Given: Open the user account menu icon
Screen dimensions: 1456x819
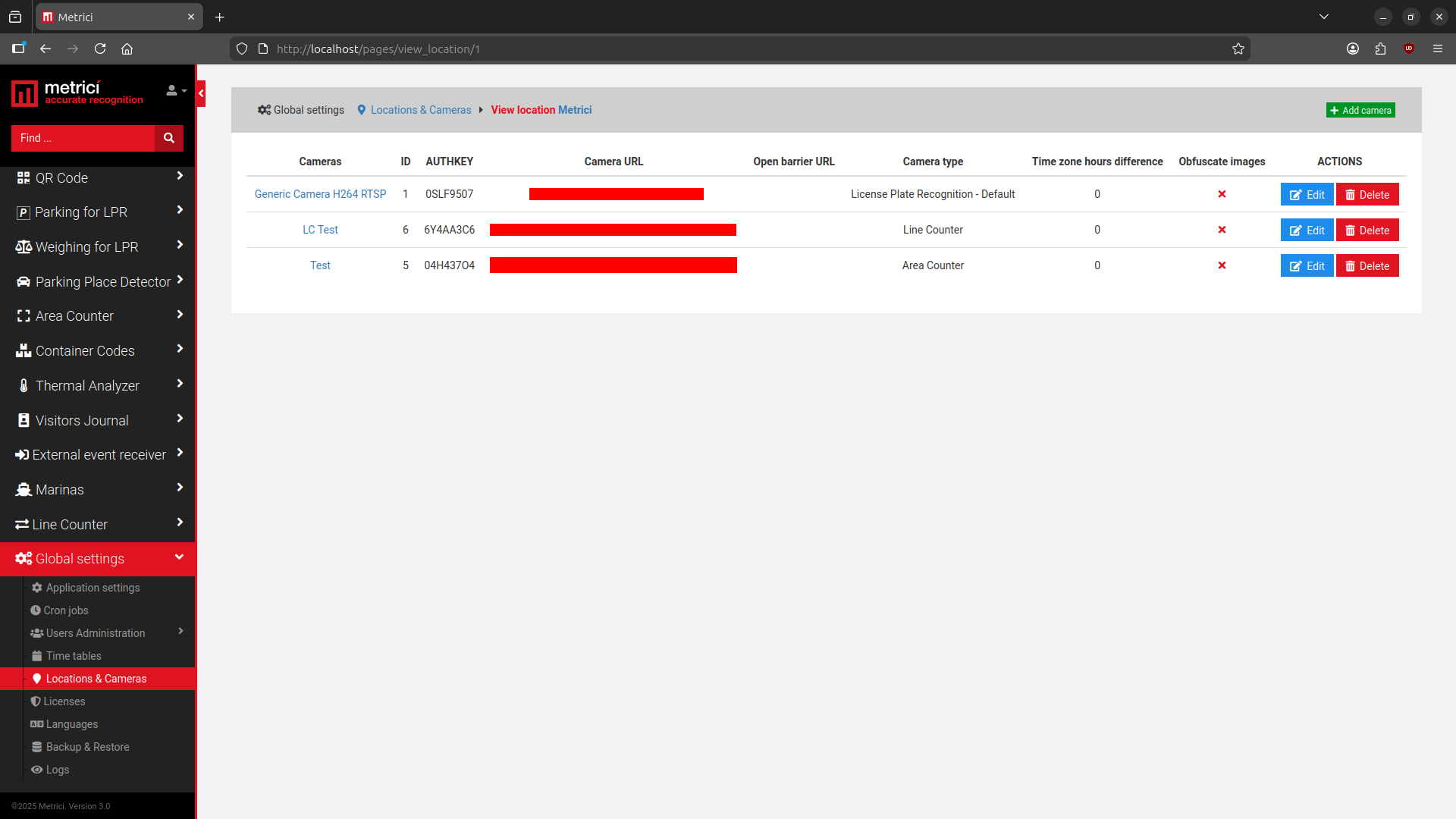Looking at the screenshot, I should point(176,91).
